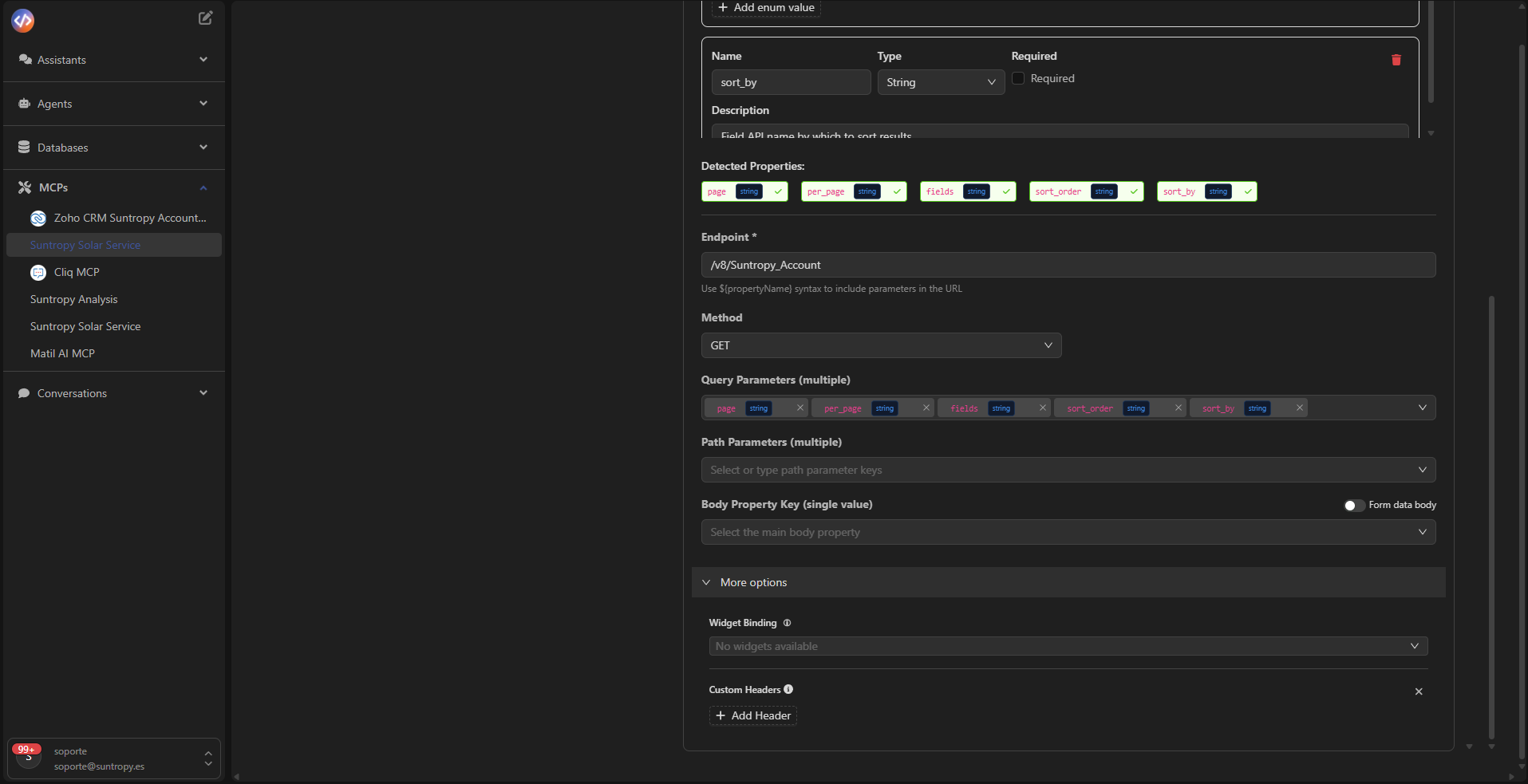The width and height of the screenshot is (1528, 784).
Task: Open the Type String dropdown
Action: 941,82
